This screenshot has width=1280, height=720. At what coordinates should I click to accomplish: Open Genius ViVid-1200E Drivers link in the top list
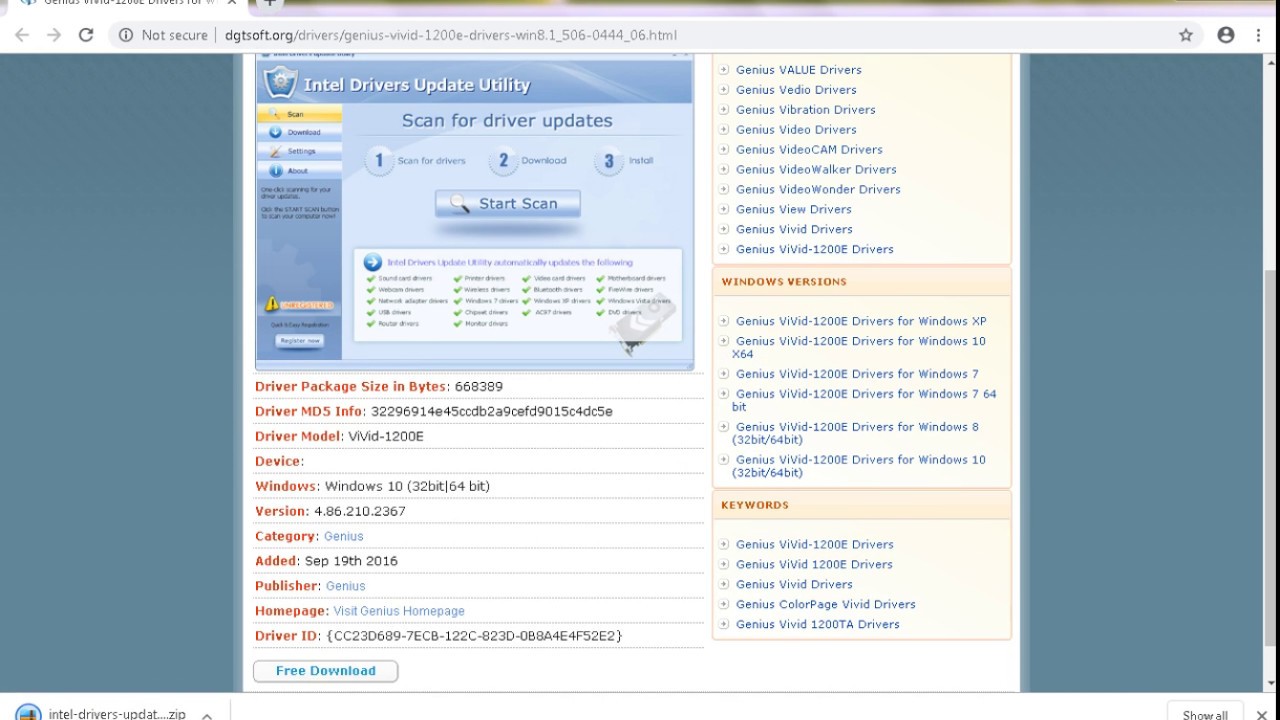pos(815,250)
